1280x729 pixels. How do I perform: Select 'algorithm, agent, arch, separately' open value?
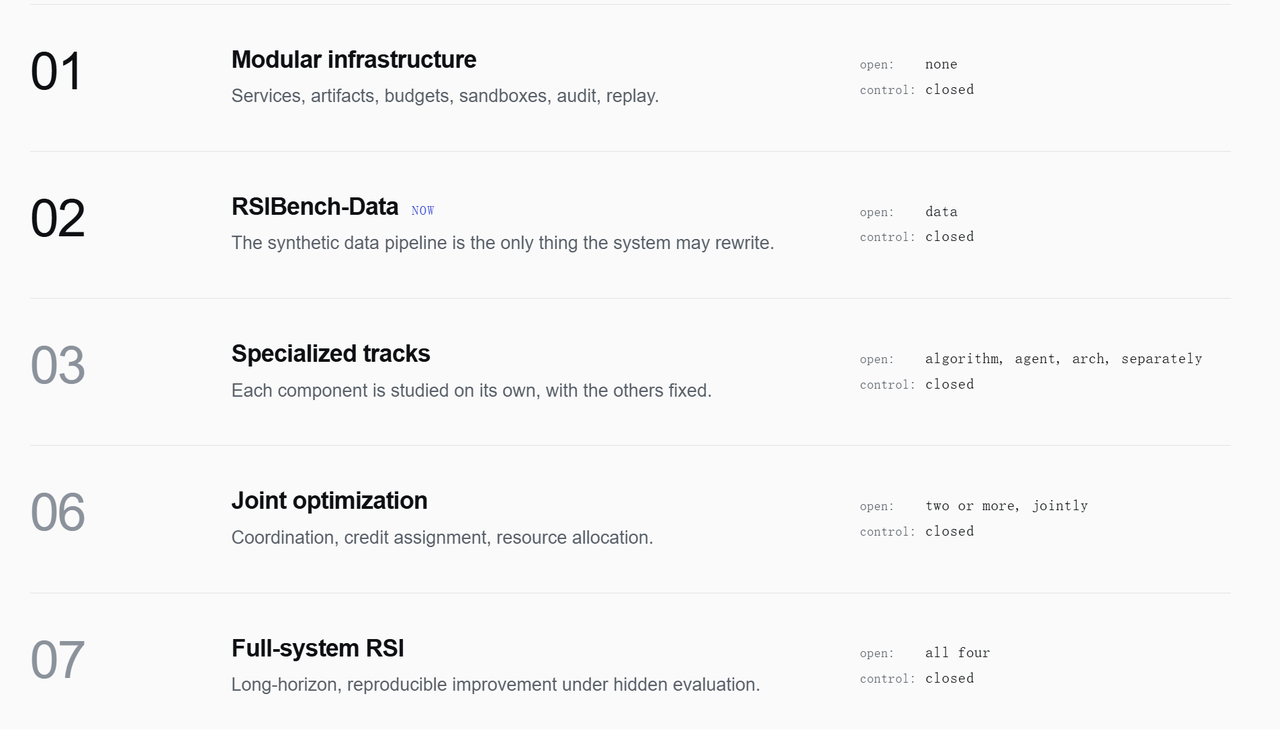coord(1063,359)
